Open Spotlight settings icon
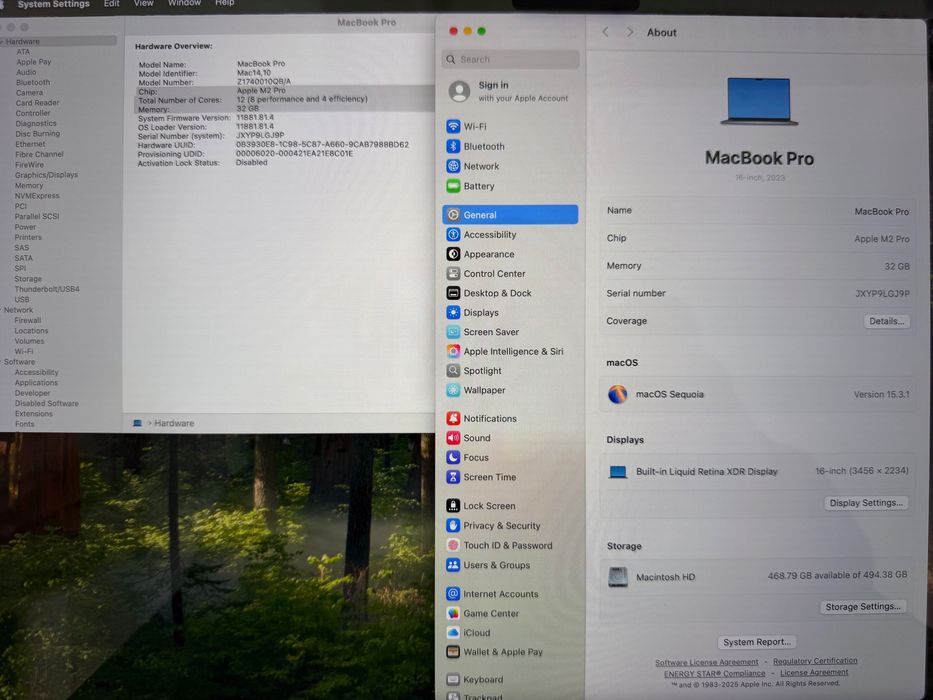Image resolution: width=933 pixels, height=700 pixels. [x=453, y=371]
